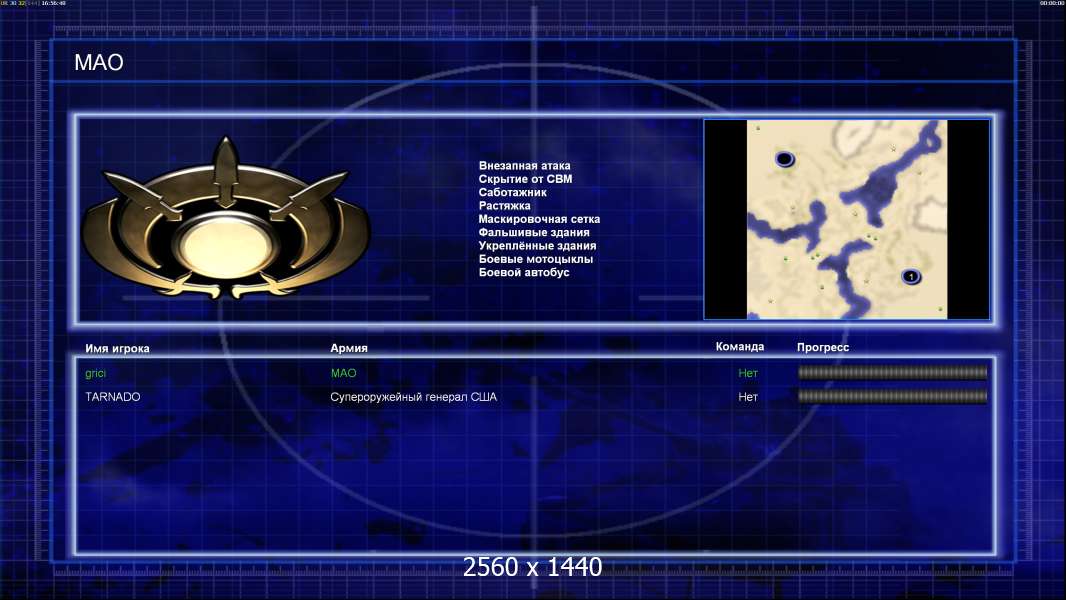This screenshot has width=1066, height=600.
Task: Select the Саботажник ability entry
Action: pos(512,192)
